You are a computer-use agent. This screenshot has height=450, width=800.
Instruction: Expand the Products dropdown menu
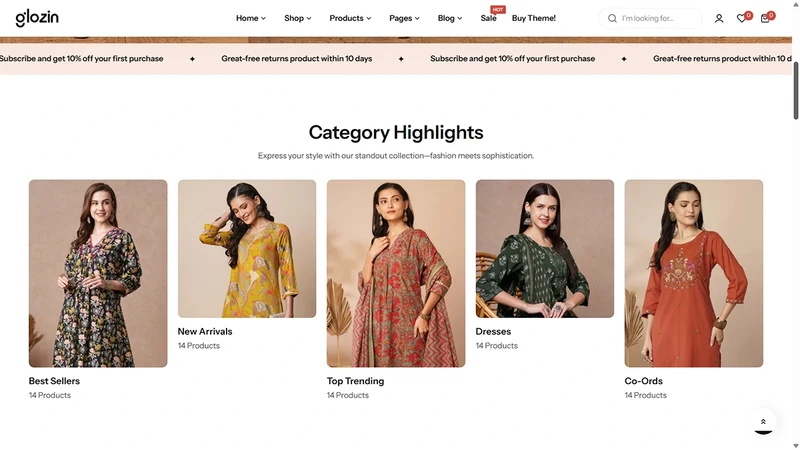(x=350, y=18)
